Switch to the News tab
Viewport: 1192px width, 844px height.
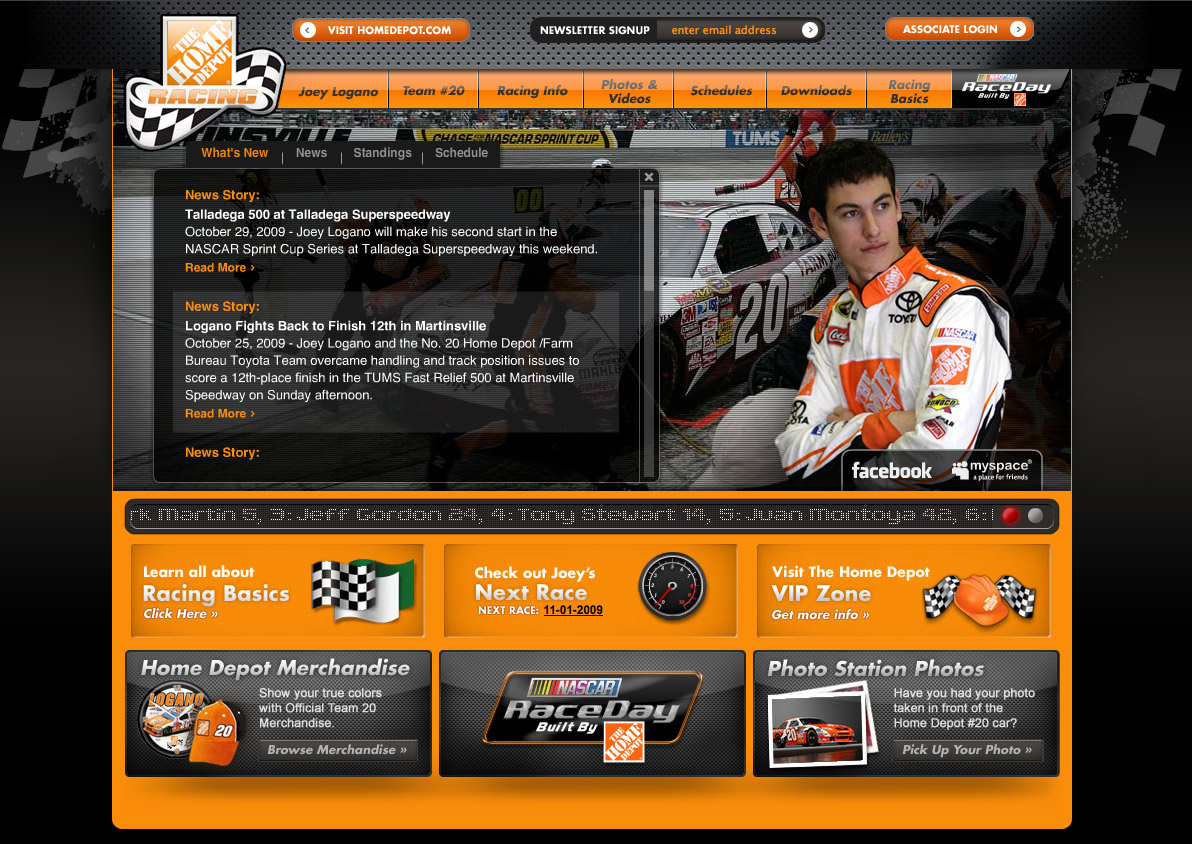[x=312, y=153]
